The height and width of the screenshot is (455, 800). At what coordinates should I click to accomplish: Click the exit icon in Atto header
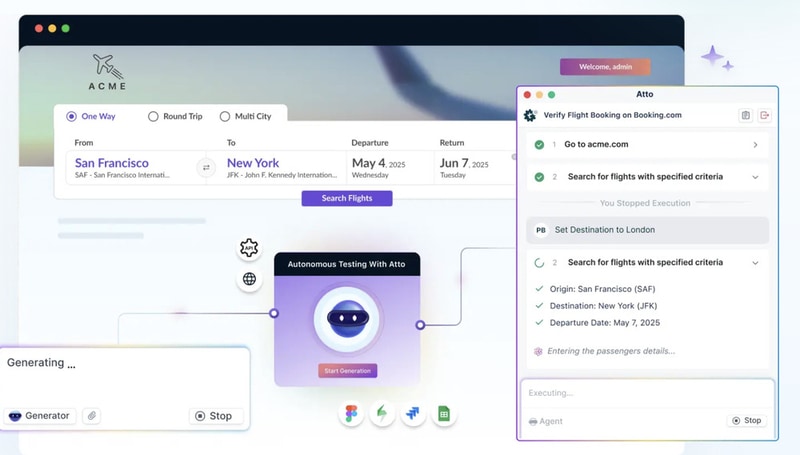(x=765, y=115)
